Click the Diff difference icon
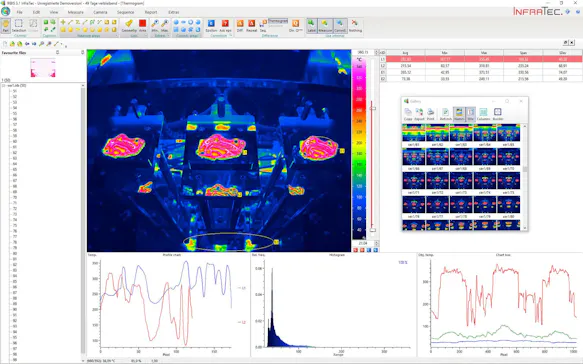Screen dimensions: 583x364 click(x=240, y=26)
